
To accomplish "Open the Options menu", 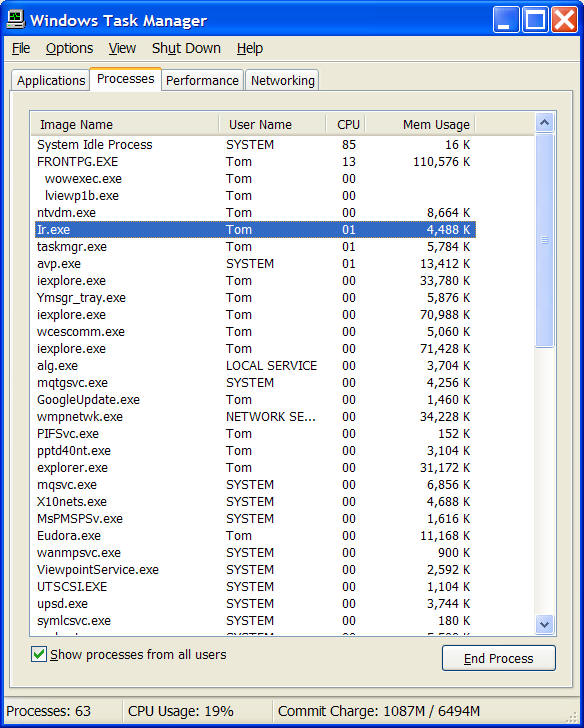I will [69, 48].
